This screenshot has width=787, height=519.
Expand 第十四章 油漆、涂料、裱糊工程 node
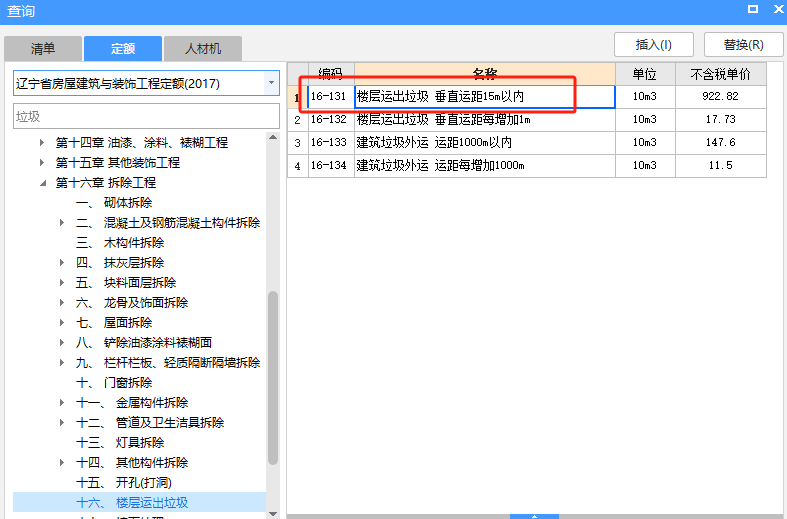(42, 143)
